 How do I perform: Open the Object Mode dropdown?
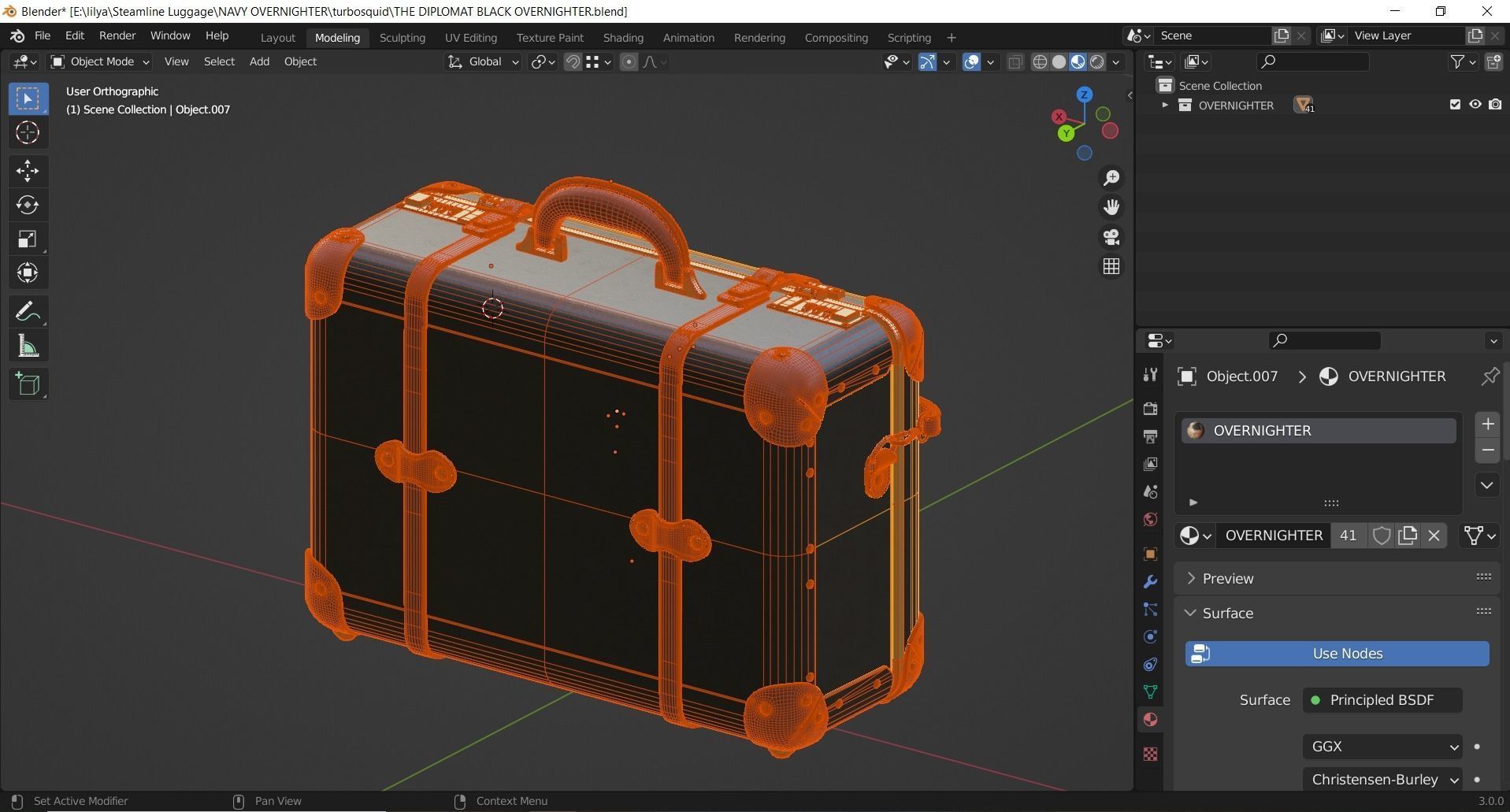pos(100,61)
